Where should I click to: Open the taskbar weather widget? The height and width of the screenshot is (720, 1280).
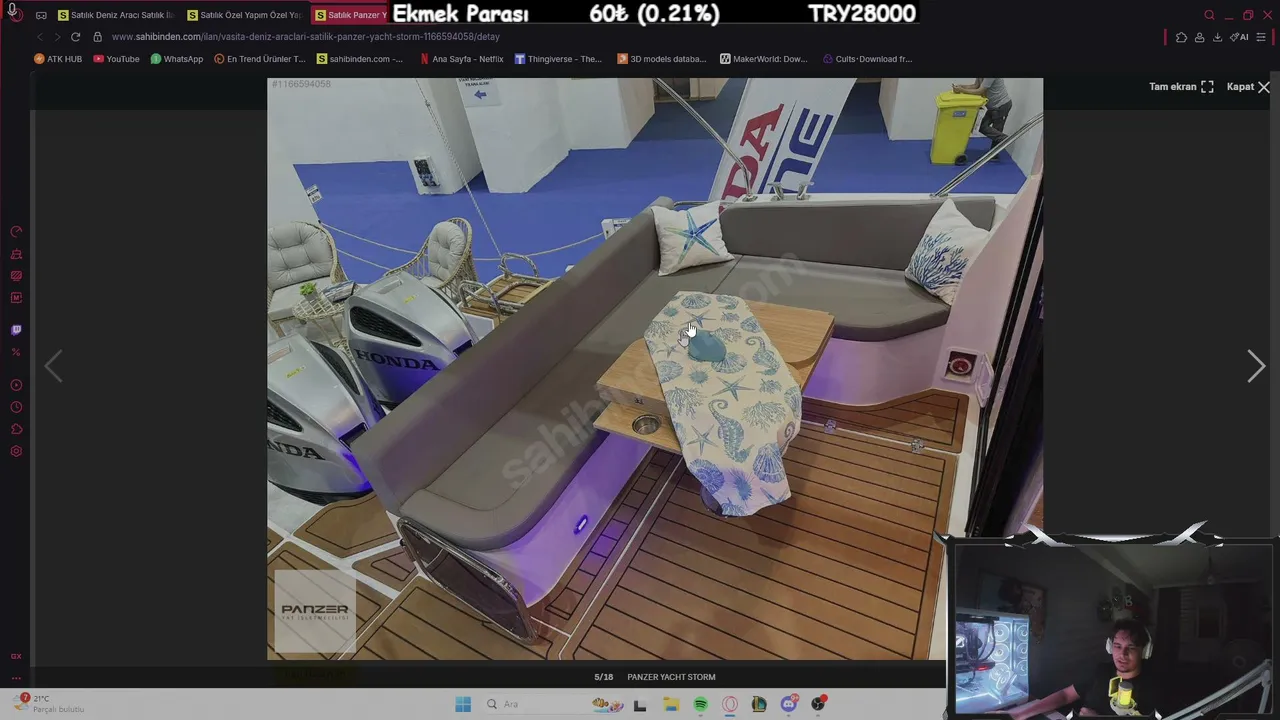pos(50,704)
